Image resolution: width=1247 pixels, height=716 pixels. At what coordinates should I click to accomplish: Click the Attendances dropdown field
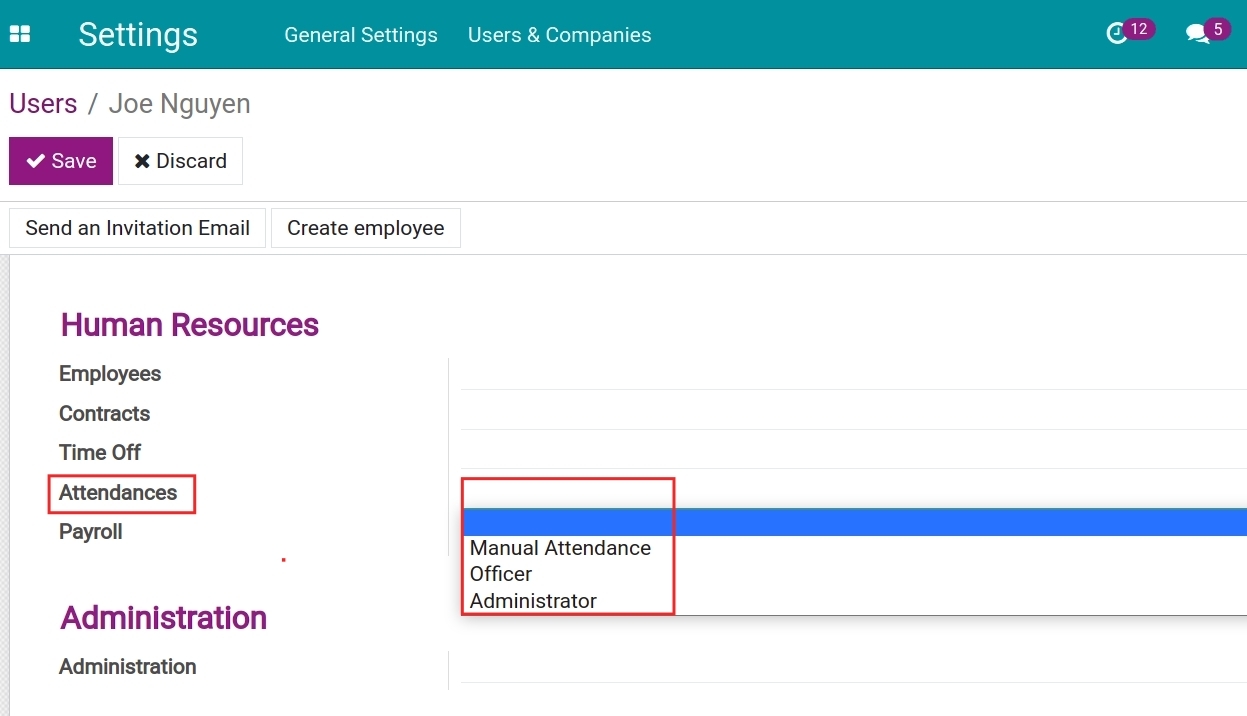point(850,493)
